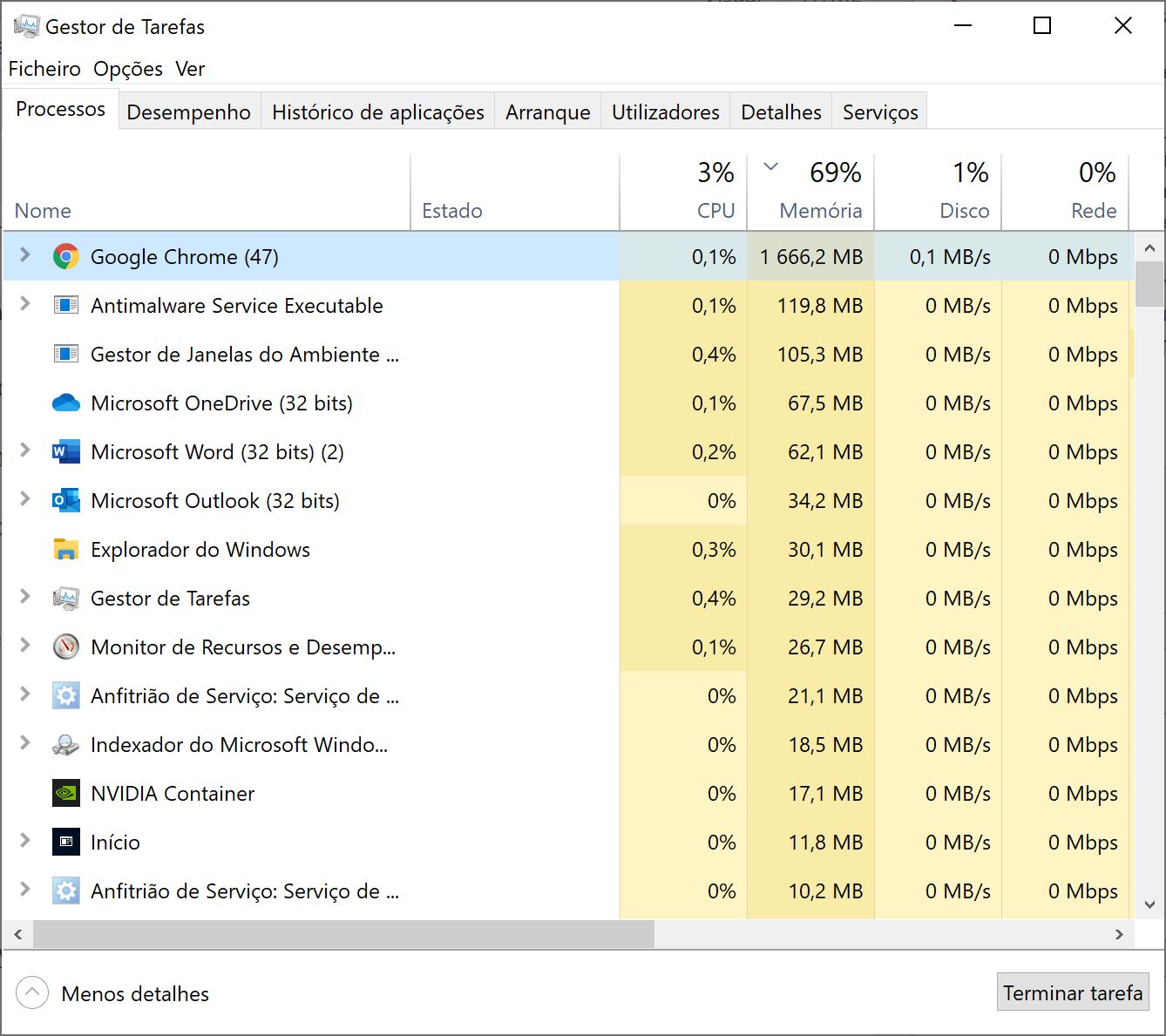Select the Microsoft OneDrive (32 bits) name
Screen dimensions: 1166x1036
[x=221, y=403]
